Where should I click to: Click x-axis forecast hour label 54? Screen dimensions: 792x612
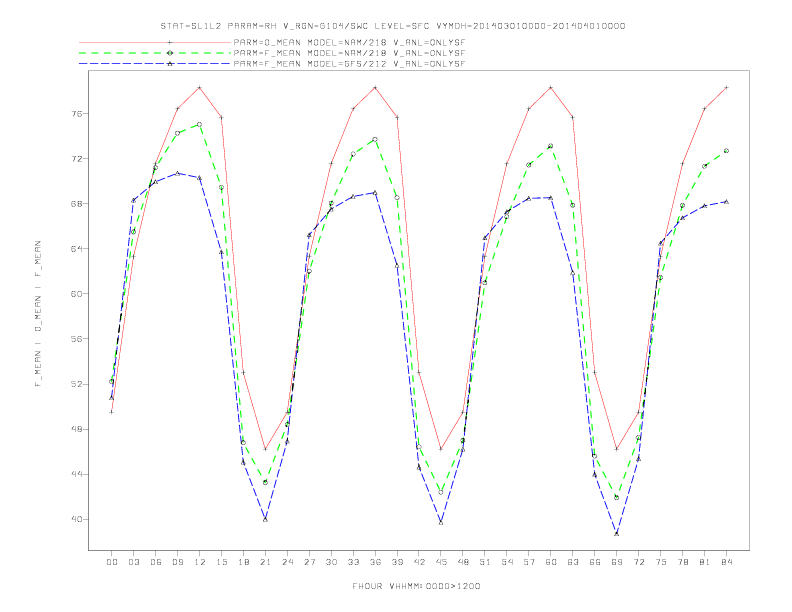pos(507,562)
